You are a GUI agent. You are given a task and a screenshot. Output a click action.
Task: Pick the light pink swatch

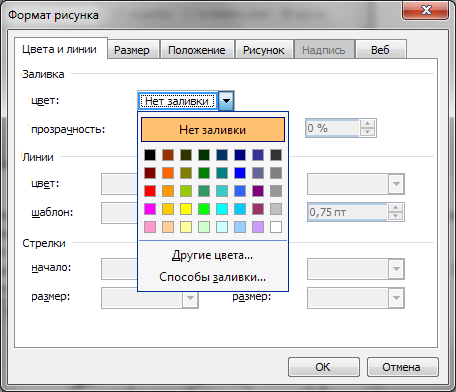coord(150,227)
